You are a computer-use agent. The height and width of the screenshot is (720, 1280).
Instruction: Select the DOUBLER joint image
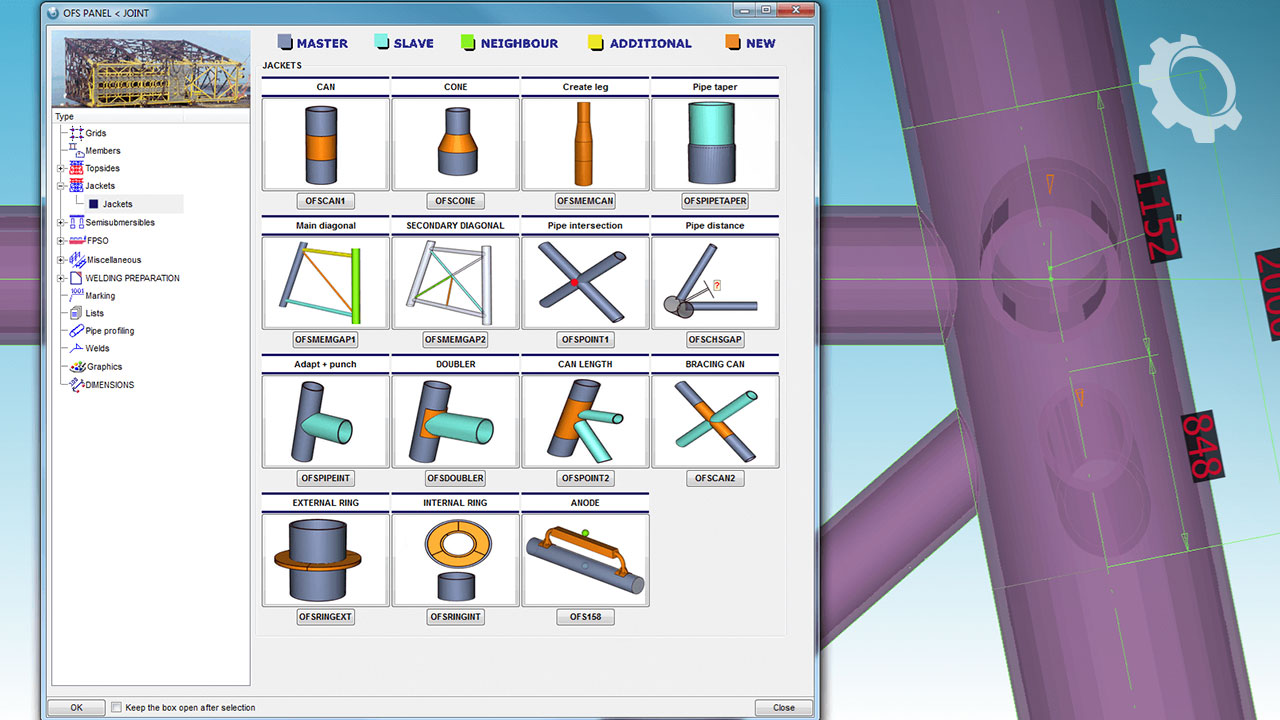coord(455,421)
